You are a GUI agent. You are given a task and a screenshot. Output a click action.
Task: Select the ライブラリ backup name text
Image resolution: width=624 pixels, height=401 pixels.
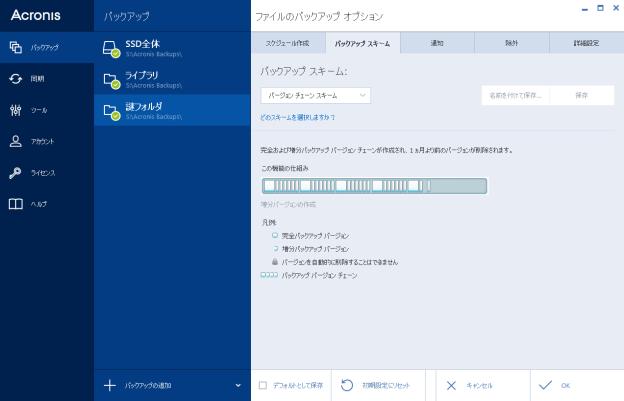[142, 75]
